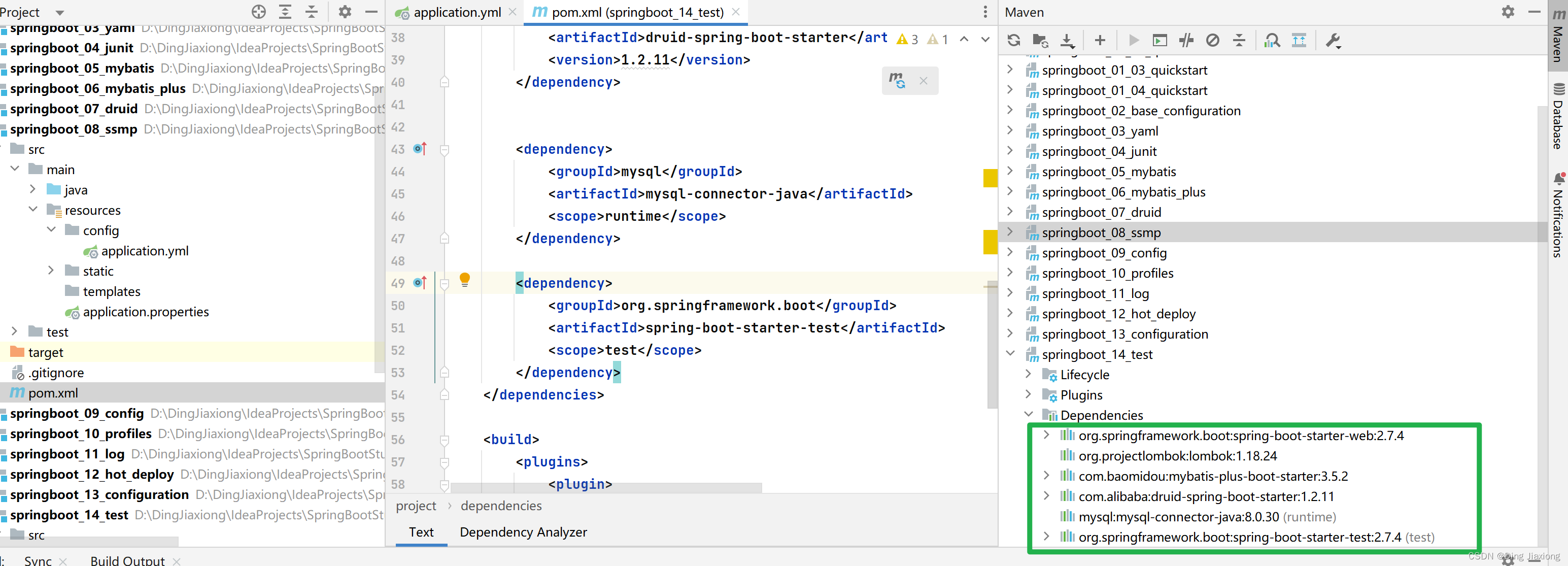Open Maven Settings wrench icon

click(x=1333, y=40)
